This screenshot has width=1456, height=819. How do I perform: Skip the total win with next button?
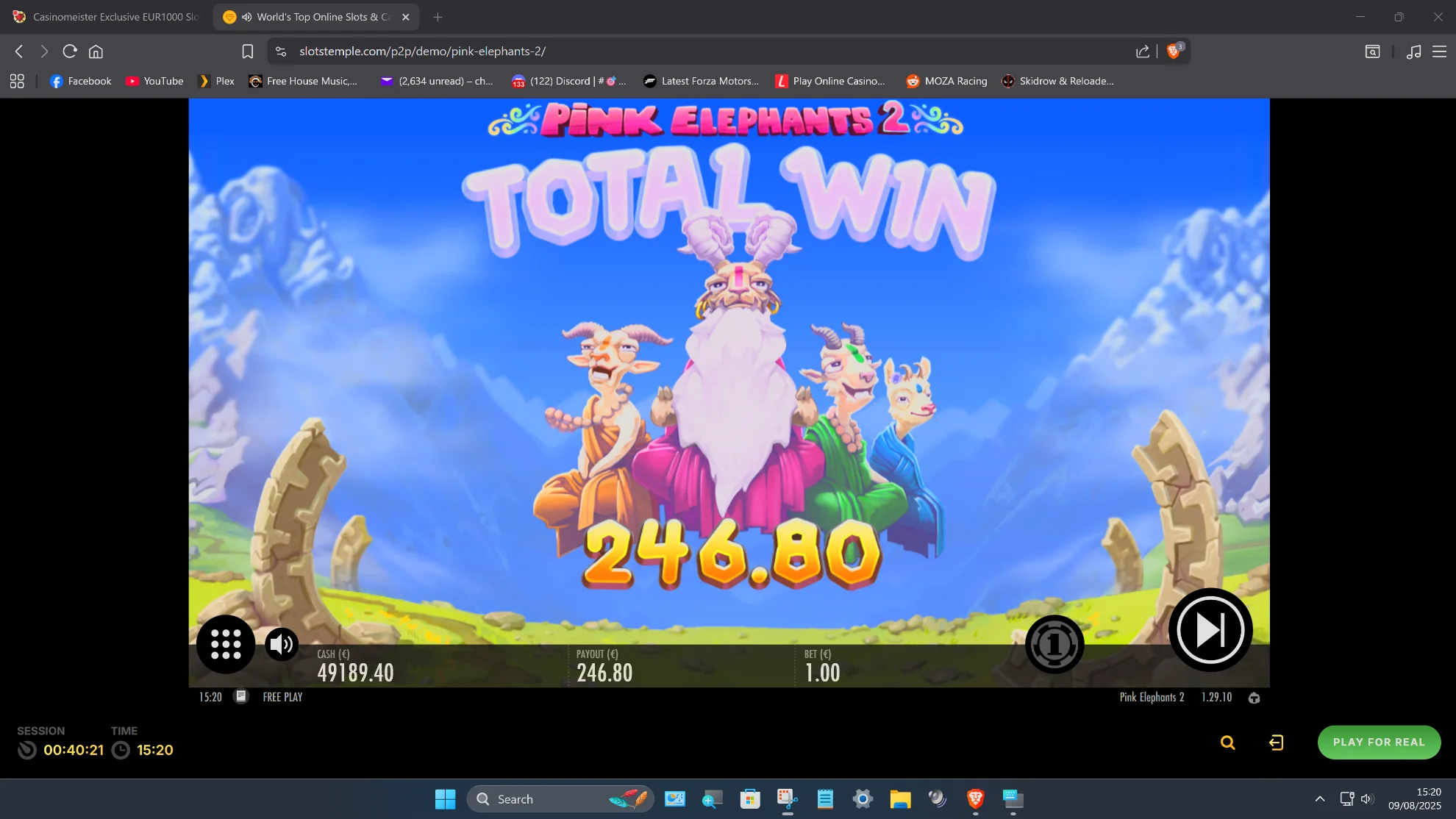tap(1210, 630)
